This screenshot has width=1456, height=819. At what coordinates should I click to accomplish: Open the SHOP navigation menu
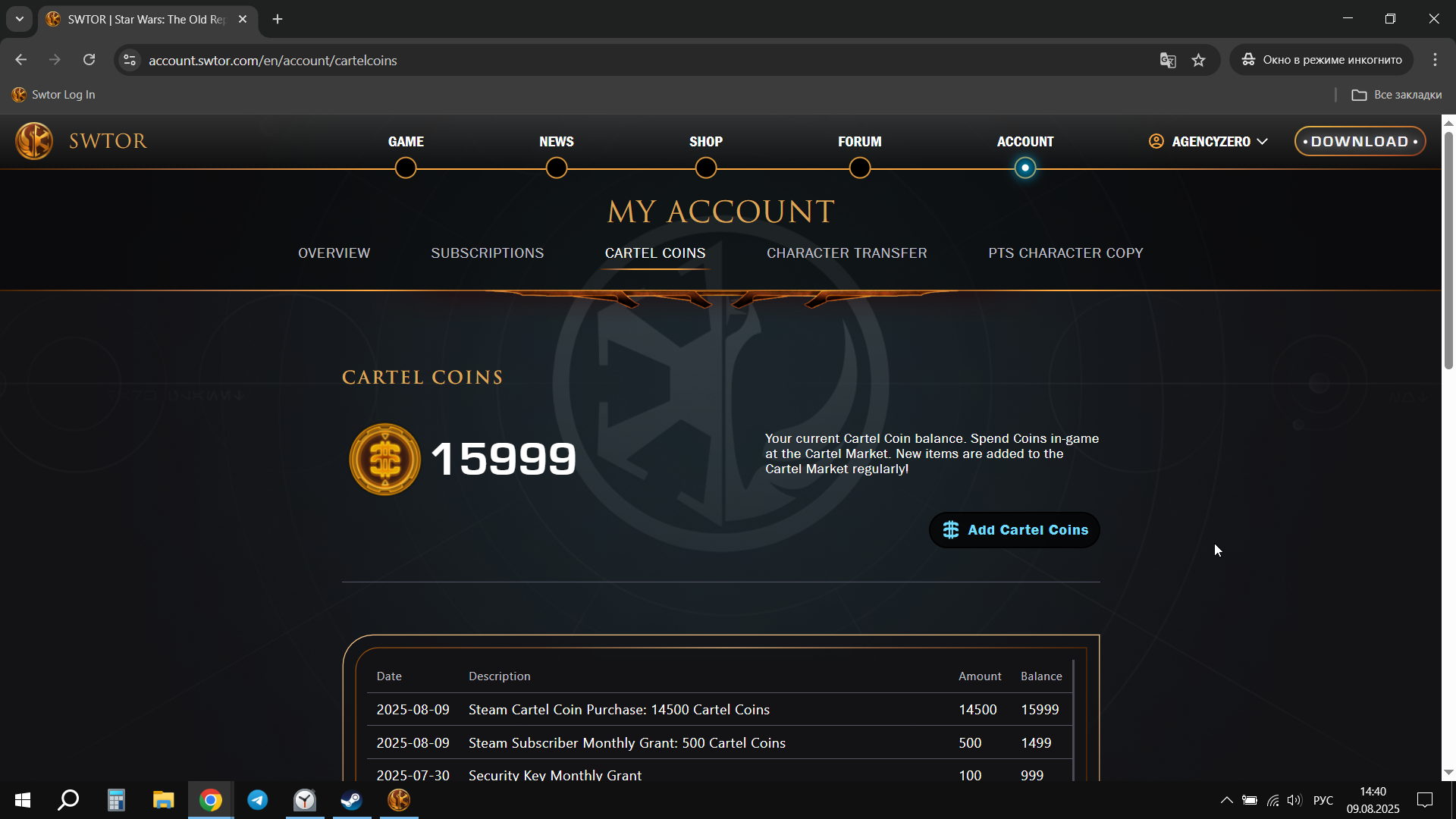click(x=705, y=142)
